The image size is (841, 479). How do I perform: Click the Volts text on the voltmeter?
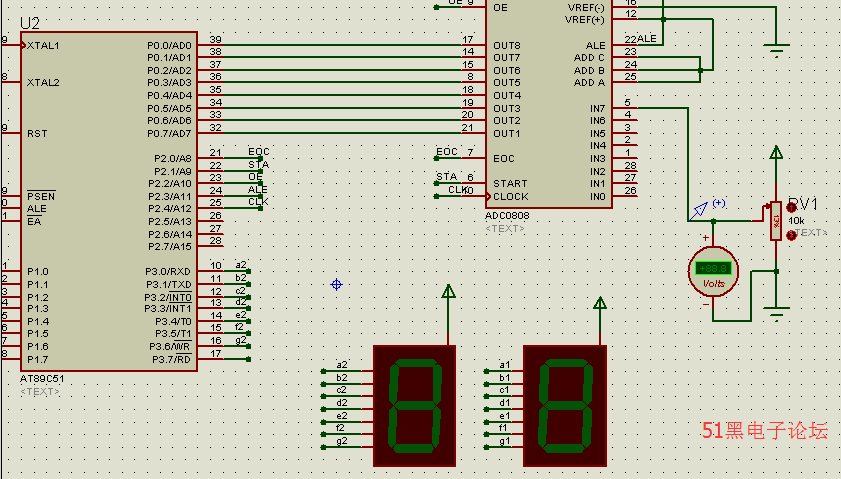point(713,283)
